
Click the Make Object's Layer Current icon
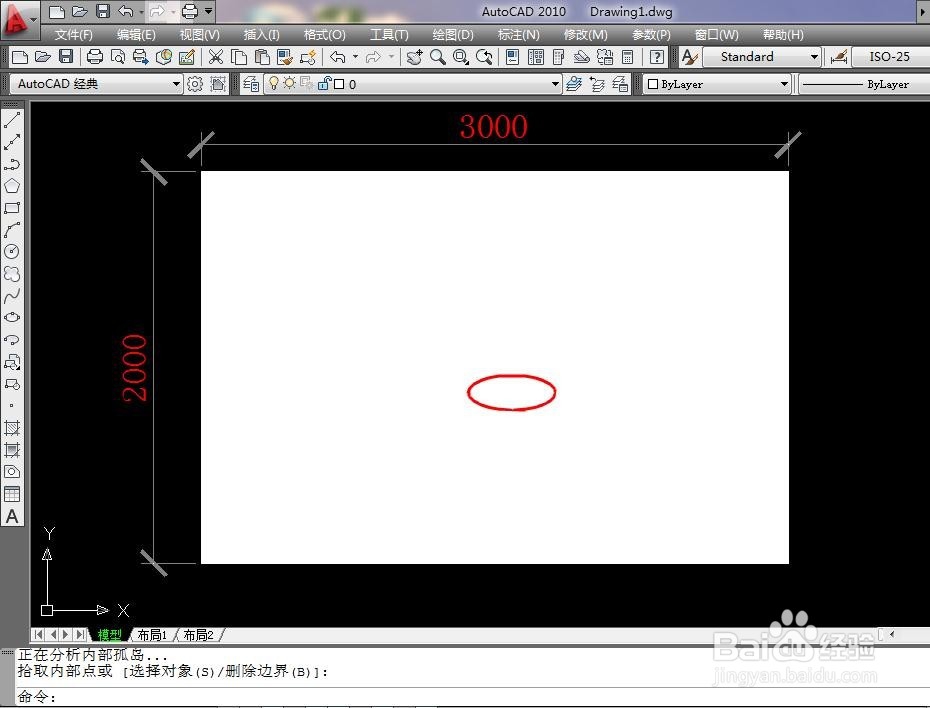pyautogui.click(x=574, y=84)
